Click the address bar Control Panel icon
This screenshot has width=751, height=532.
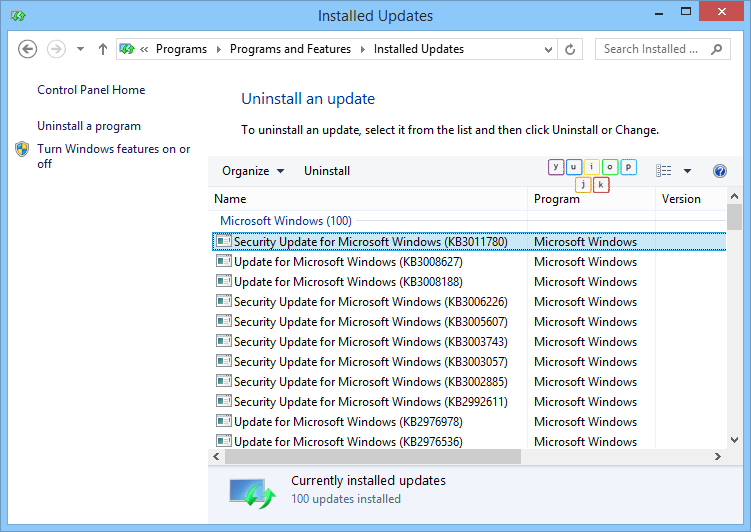click(127, 49)
